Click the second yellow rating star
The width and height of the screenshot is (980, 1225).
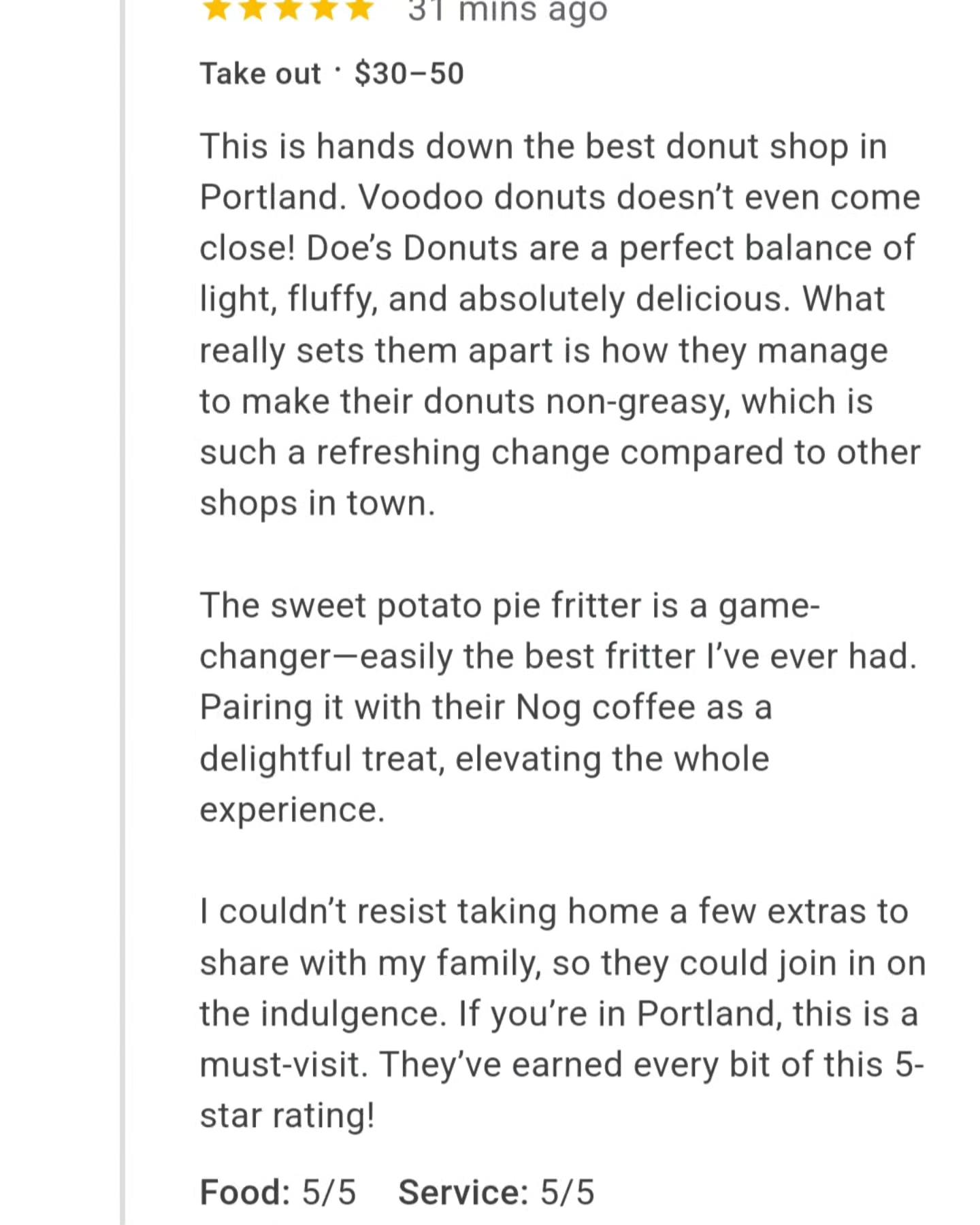pos(252,8)
